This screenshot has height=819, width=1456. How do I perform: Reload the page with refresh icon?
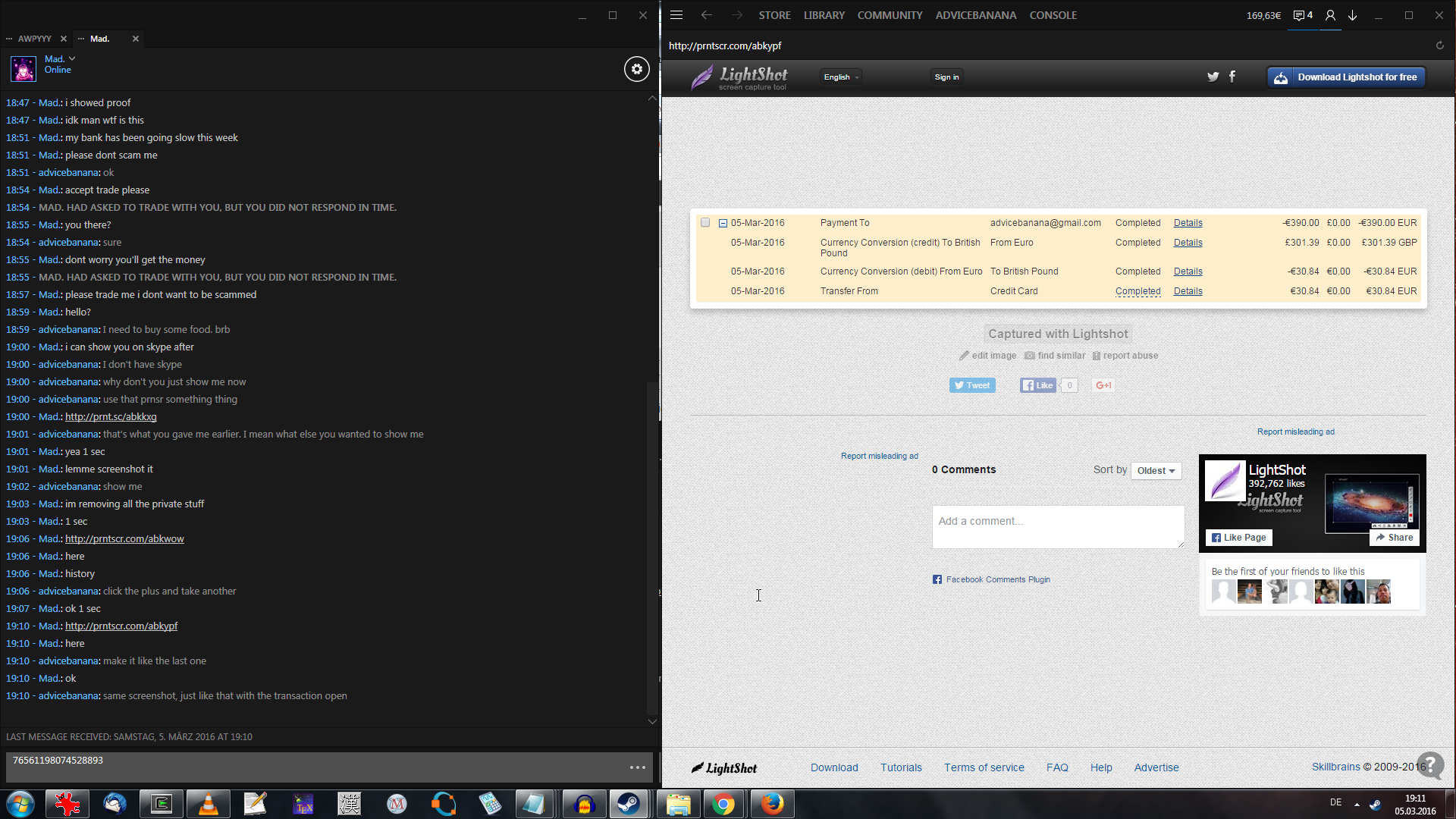(x=1439, y=45)
